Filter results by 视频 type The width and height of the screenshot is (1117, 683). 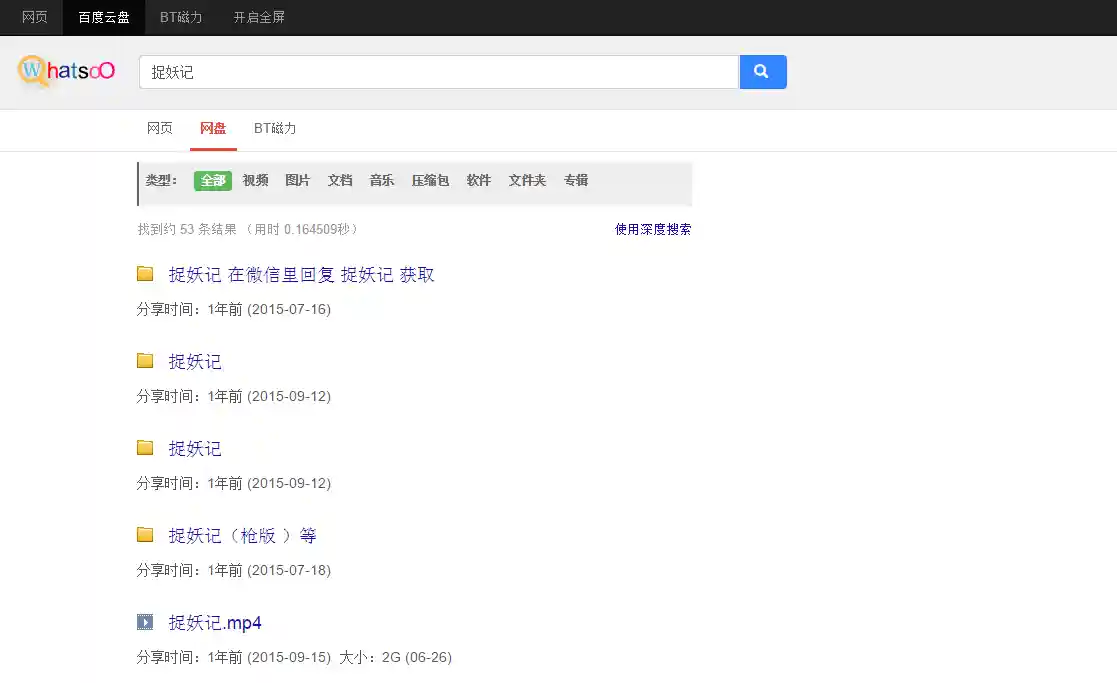[x=255, y=180]
